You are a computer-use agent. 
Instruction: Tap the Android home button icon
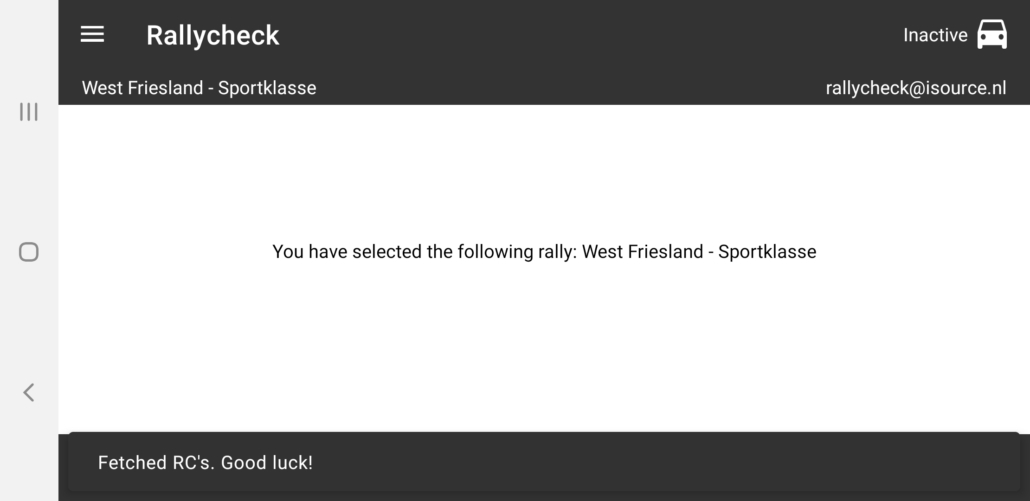tap(29, 252)
